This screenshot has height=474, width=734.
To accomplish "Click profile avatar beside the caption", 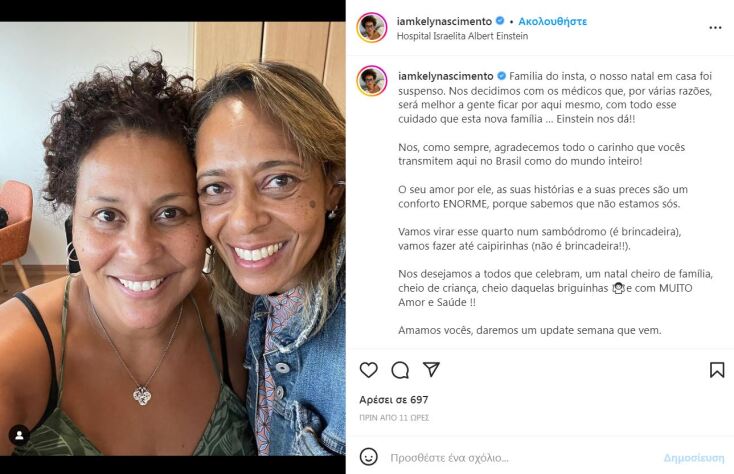I will coord(372,81).
